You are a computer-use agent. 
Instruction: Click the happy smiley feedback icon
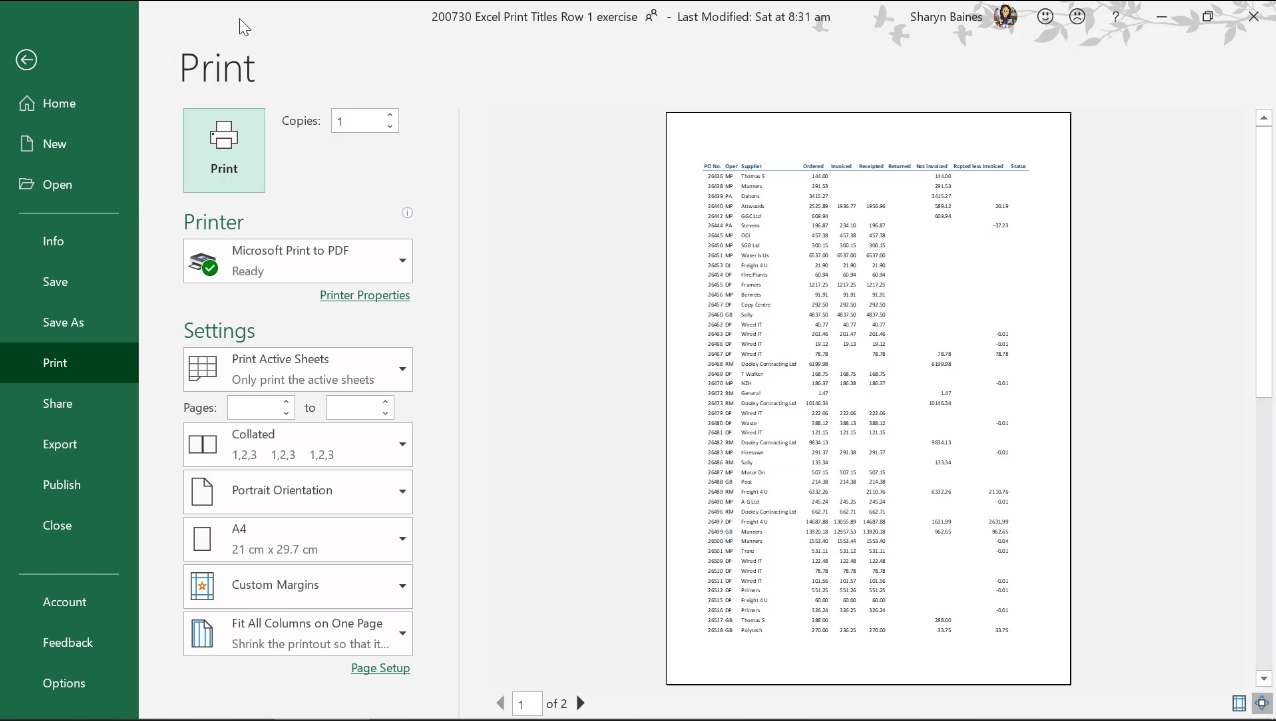[1045, 17]
